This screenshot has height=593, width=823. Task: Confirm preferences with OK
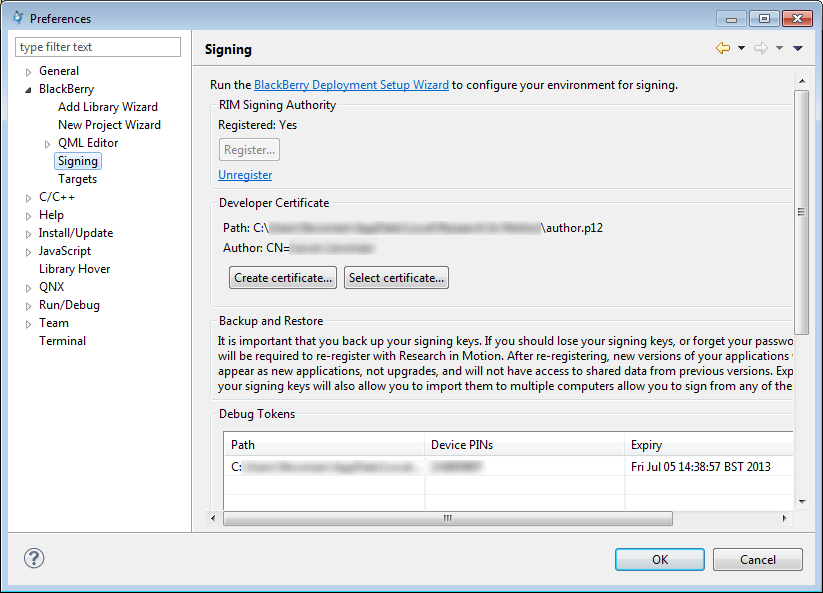click(660, 559)
